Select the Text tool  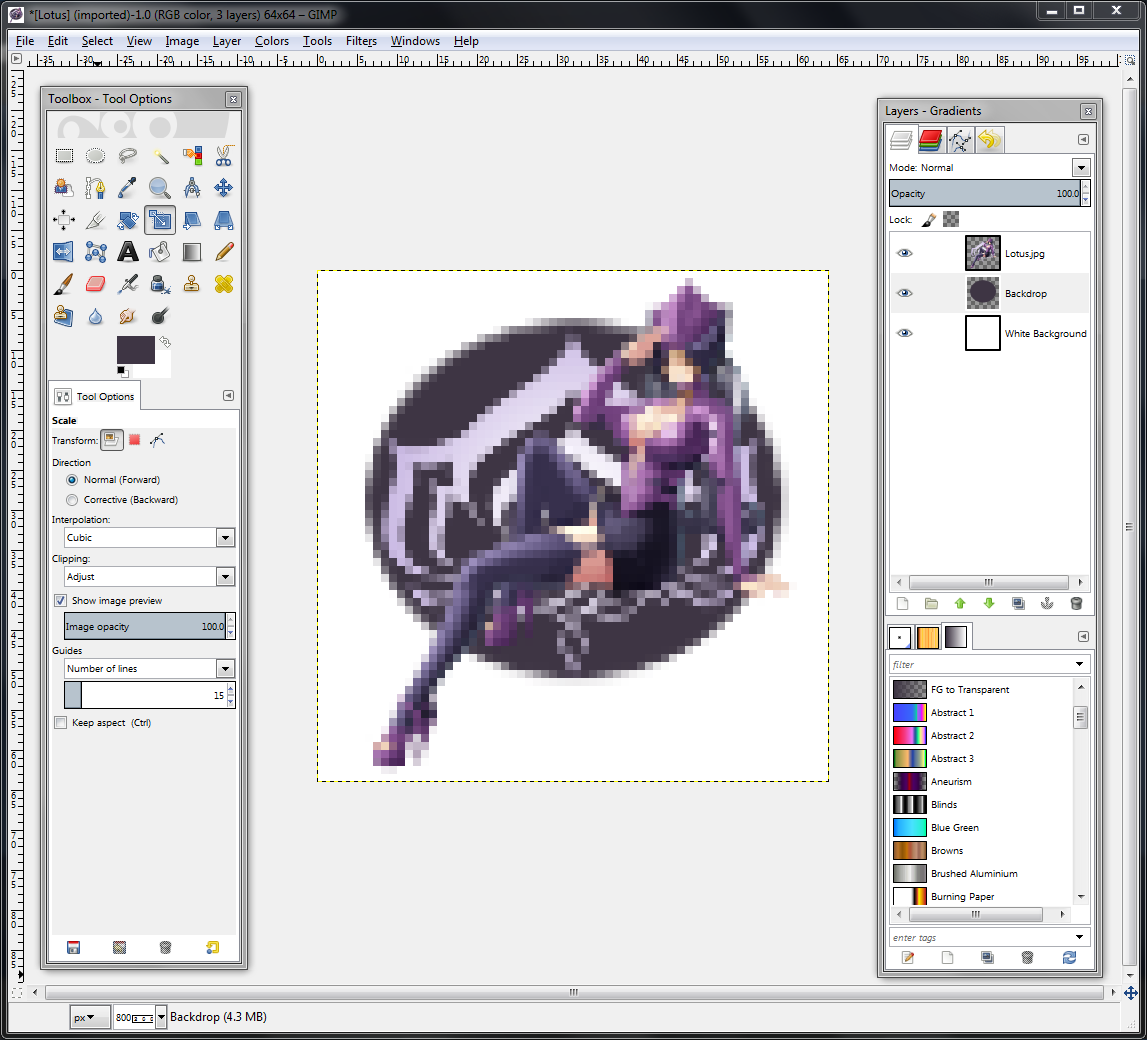pos(128,252)
